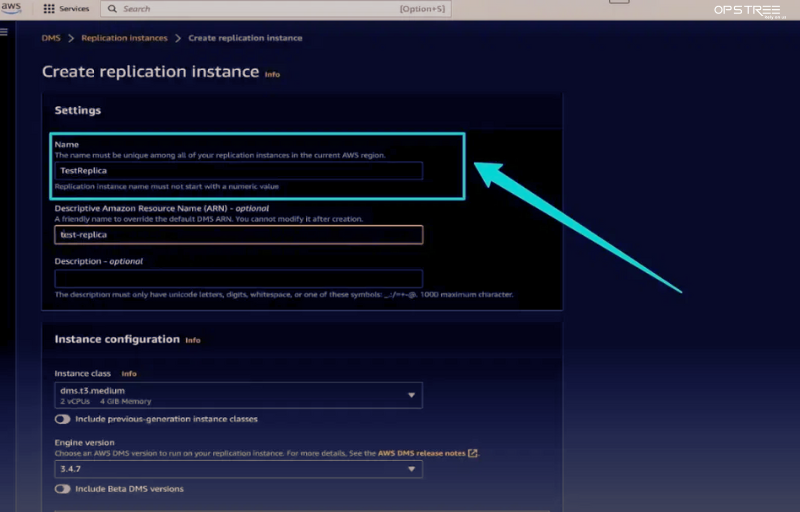Go to DMS breadcrumb
This screenshot has height=512, width=800.
[x=50, y=38]
